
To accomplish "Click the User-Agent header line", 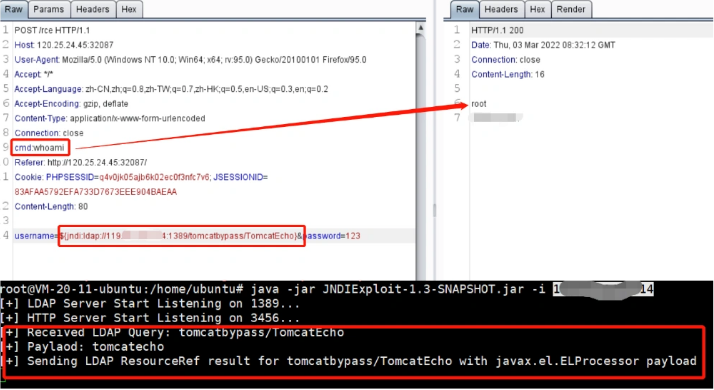I will (x=190, y=60).
